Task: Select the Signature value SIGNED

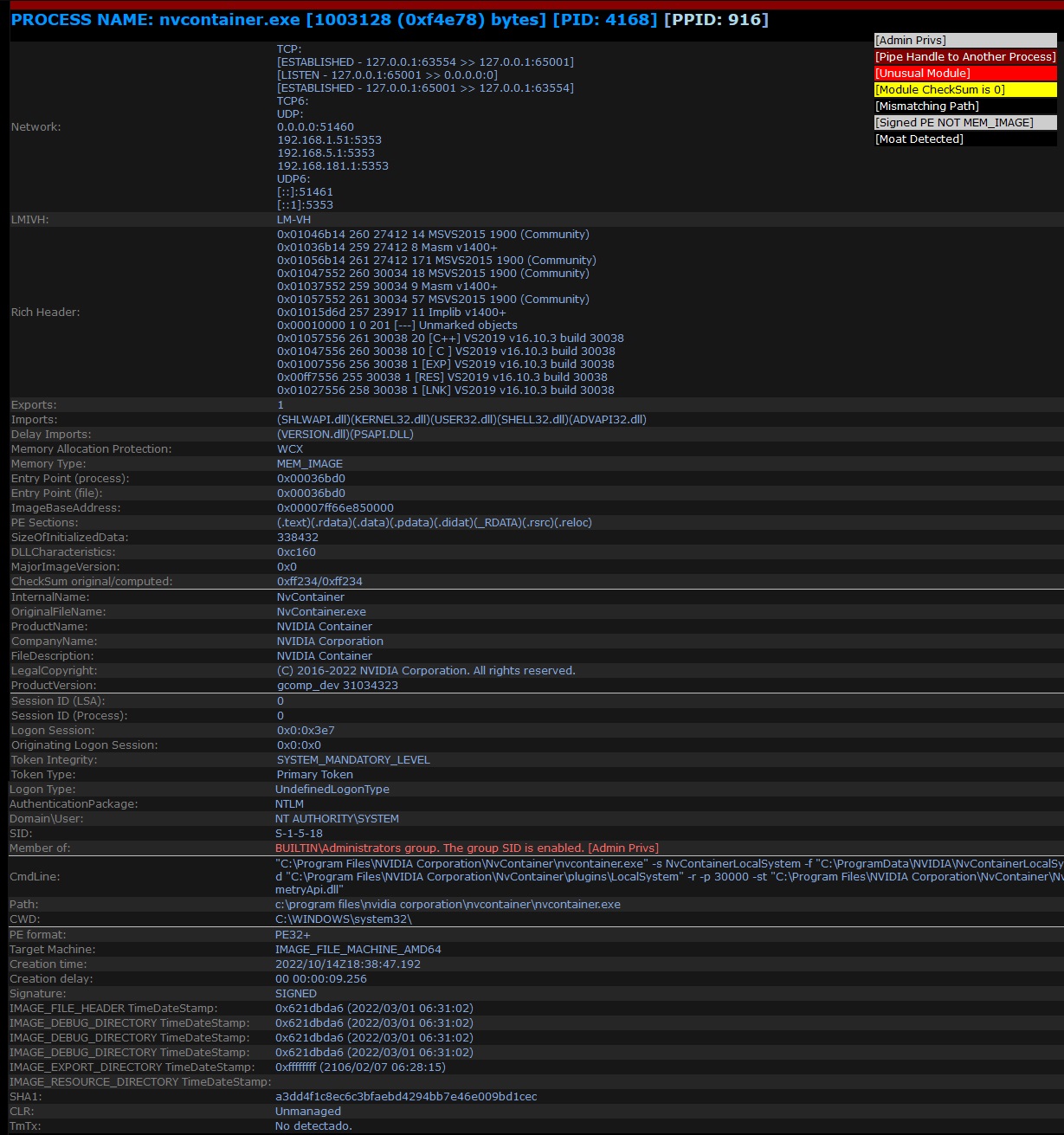Action: [x=296, y=994]
